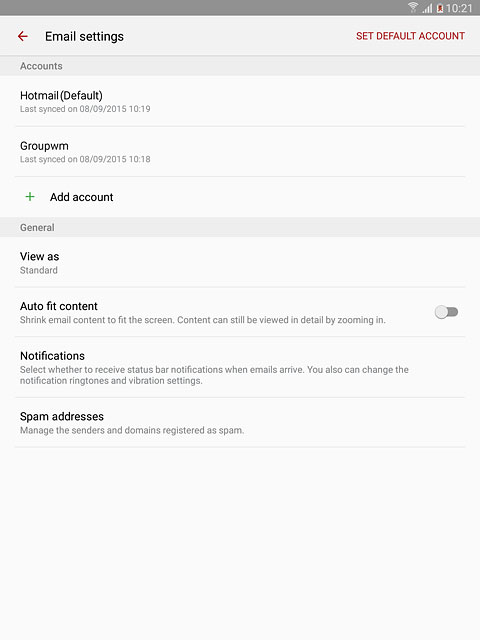
Task: Open the View as Standard option
Action: tap(240, 262)
